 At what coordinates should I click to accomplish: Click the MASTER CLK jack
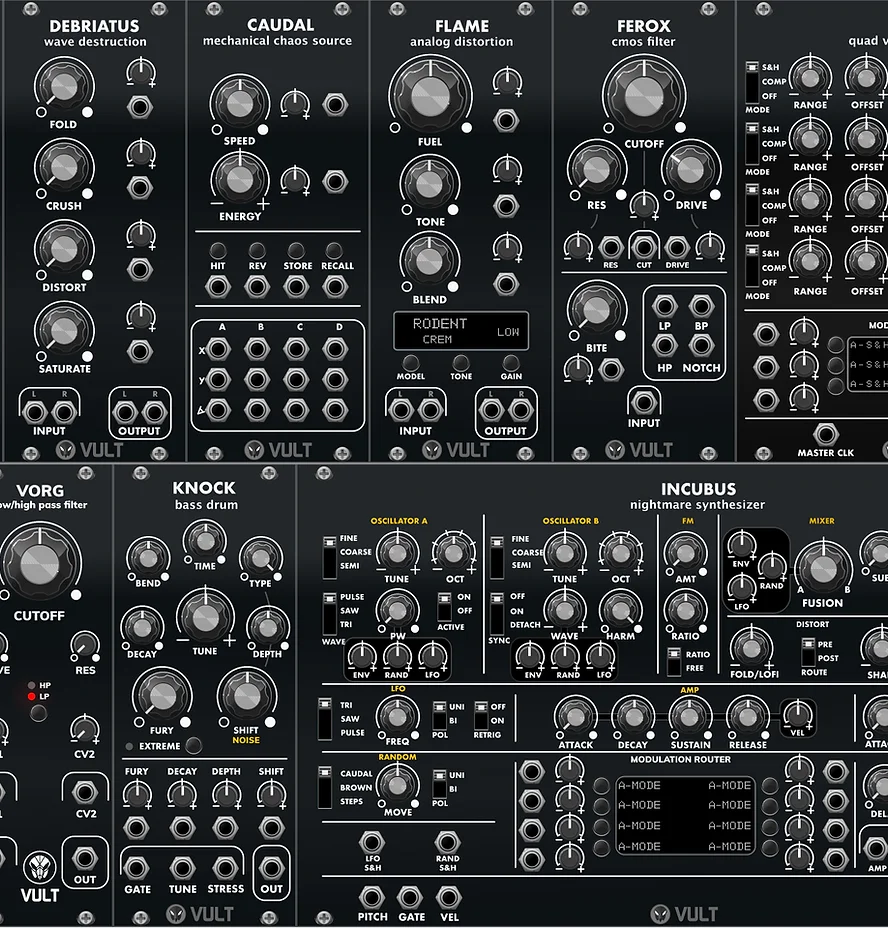(825, 434)
